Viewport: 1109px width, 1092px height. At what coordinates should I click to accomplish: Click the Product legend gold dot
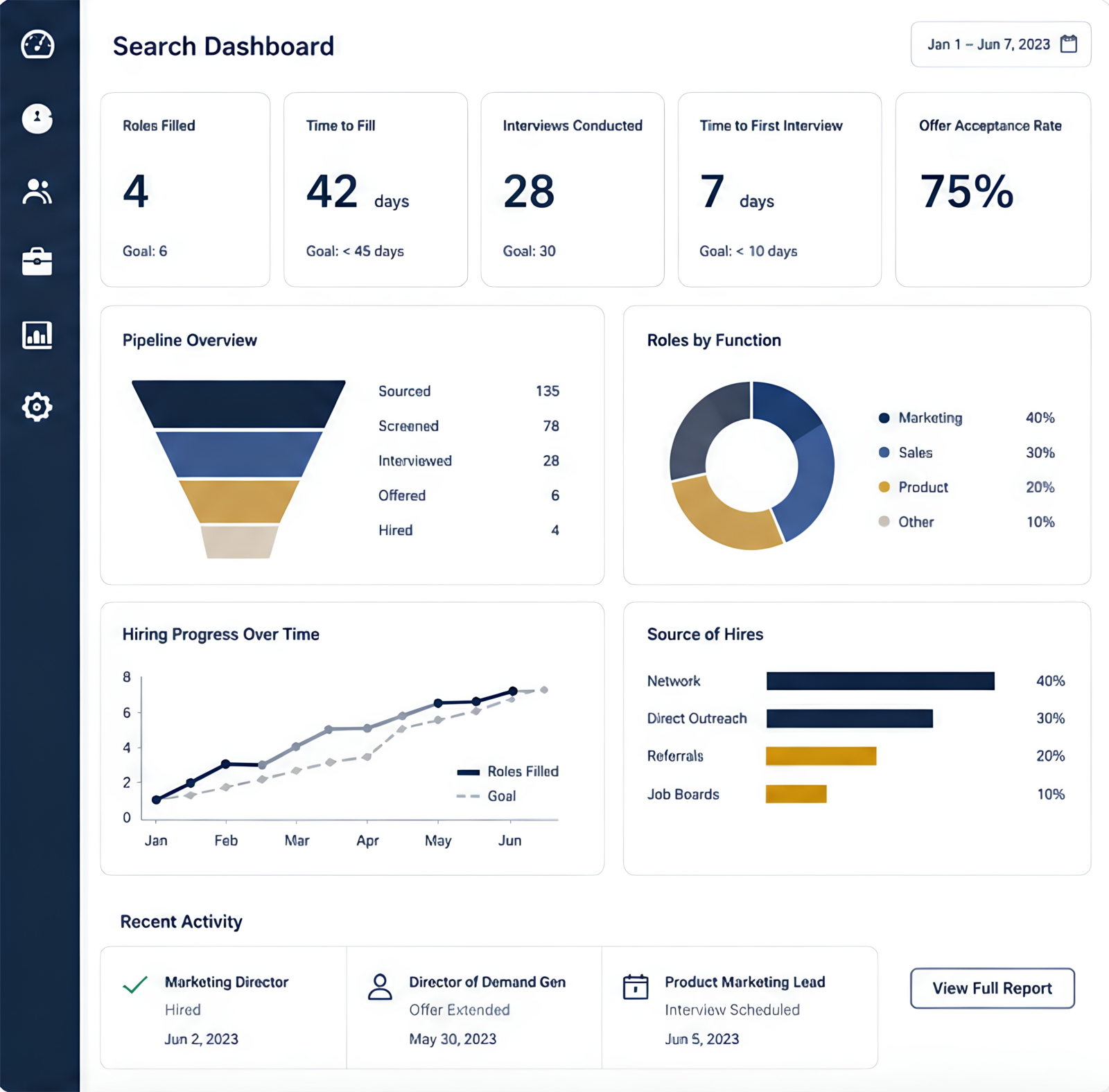coord(884,487)
